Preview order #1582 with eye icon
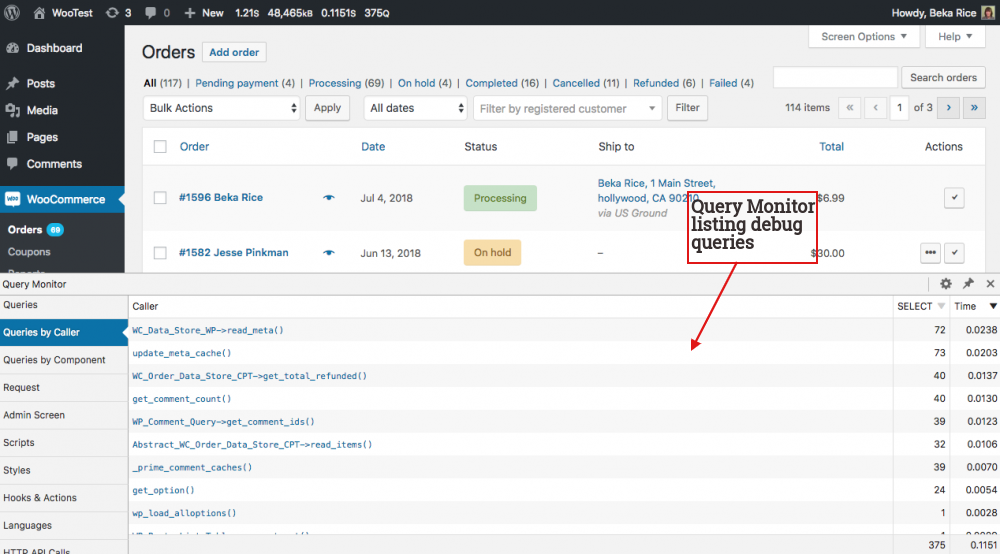 point(328,252)
